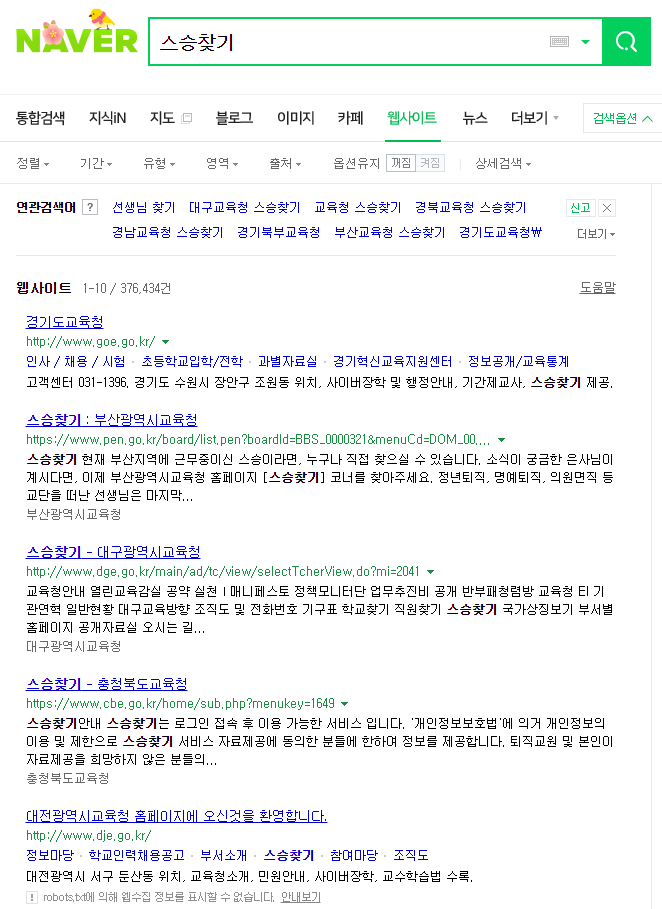Screen dimensions: 662x909
Task: Open 인사 / 채용 / 시험 sublink
Action: click(x=75, y=362)
